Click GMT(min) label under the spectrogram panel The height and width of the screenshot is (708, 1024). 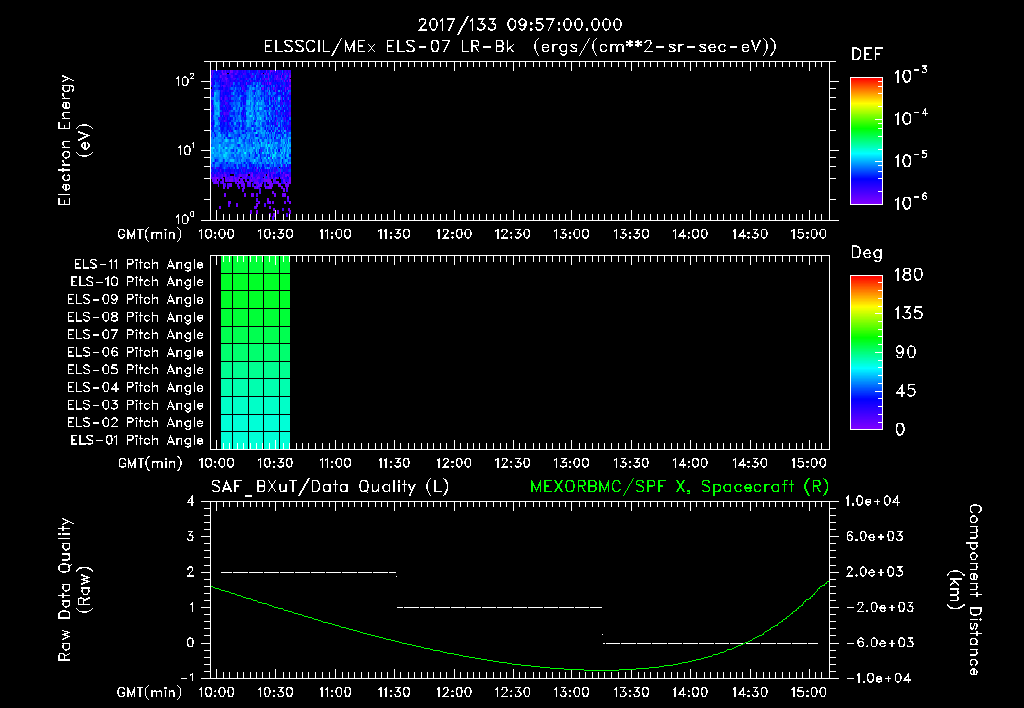pos(149,234)
